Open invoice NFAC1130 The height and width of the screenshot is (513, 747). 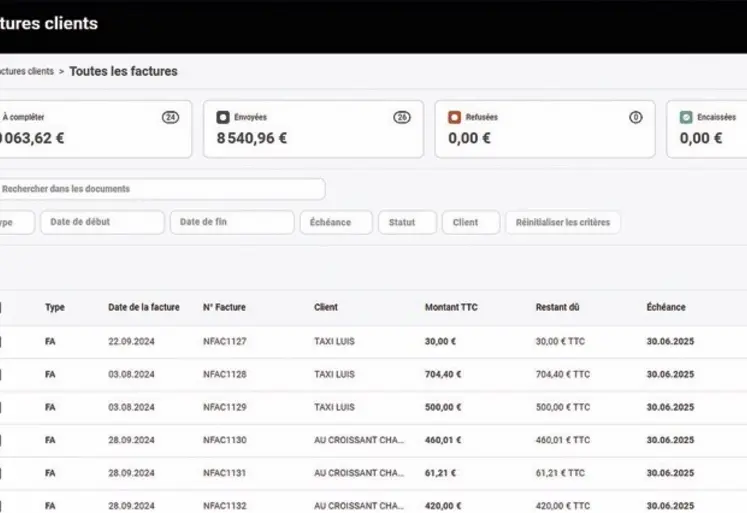click(x=225, y=440)
